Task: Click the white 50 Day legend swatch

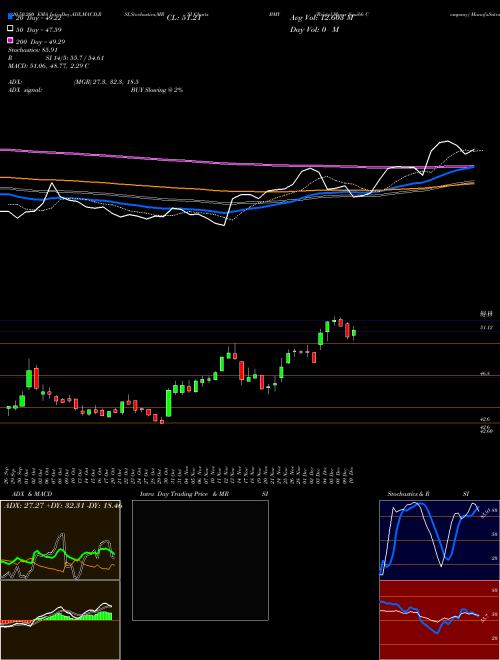Action: pyautogui.click(x=10, y=29)
